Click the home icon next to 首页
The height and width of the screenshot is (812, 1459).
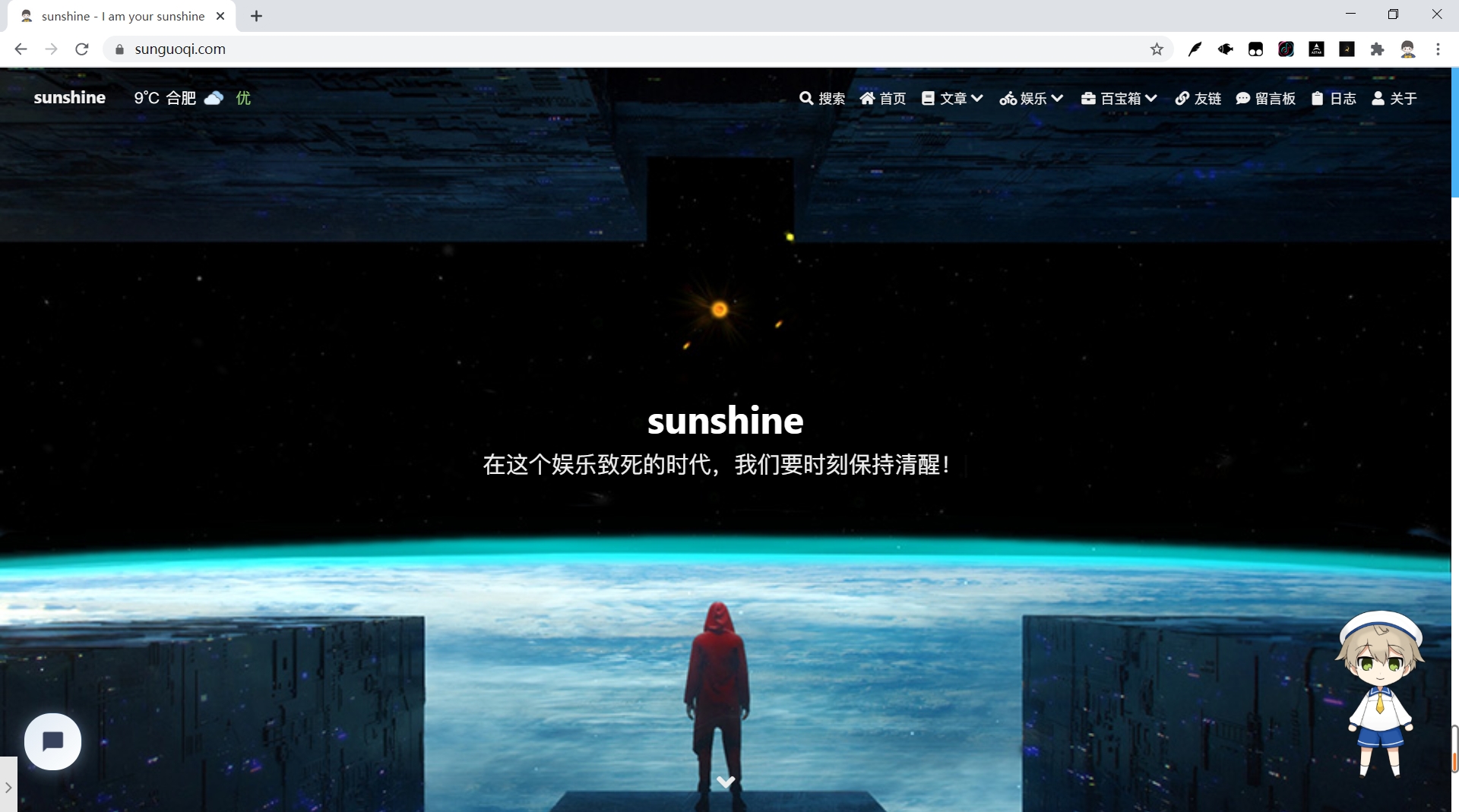click(x=866, y=98)
